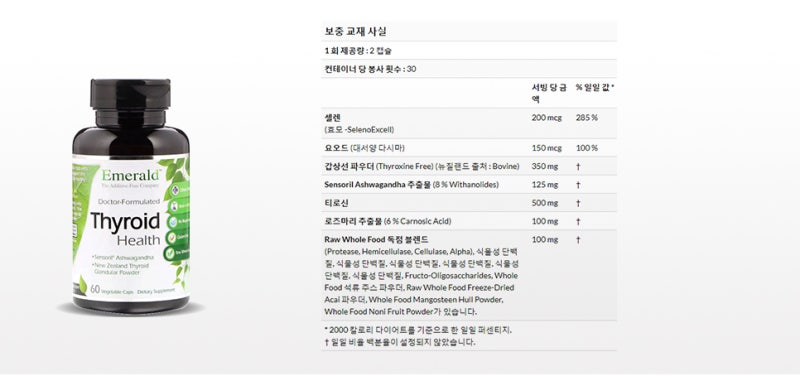Click the "% 일일 값" column header
Viewport: 800px width, 376px height.
[595, 87]
